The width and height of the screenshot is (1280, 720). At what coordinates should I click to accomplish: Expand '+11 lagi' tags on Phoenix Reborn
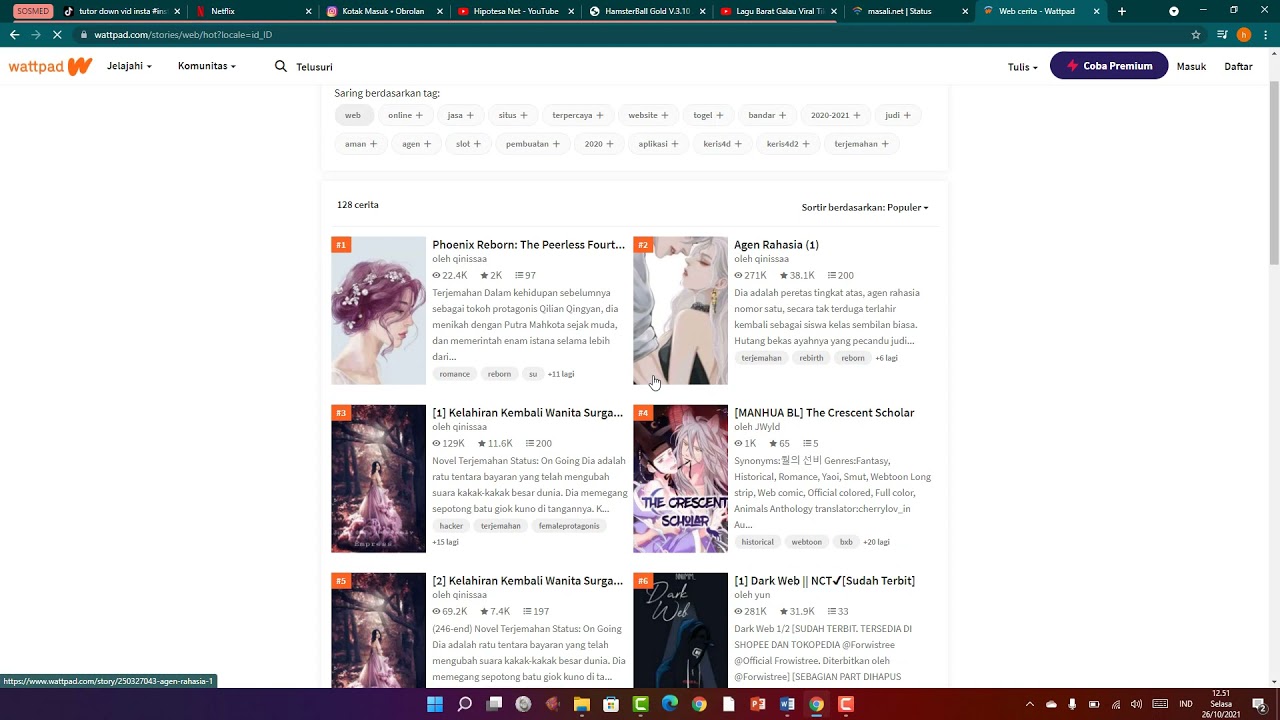point(561,374)
